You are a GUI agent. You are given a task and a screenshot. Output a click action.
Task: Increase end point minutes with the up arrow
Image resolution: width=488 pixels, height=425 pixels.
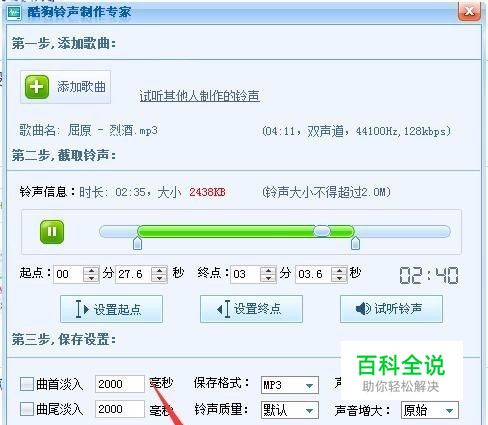(268, 271)
